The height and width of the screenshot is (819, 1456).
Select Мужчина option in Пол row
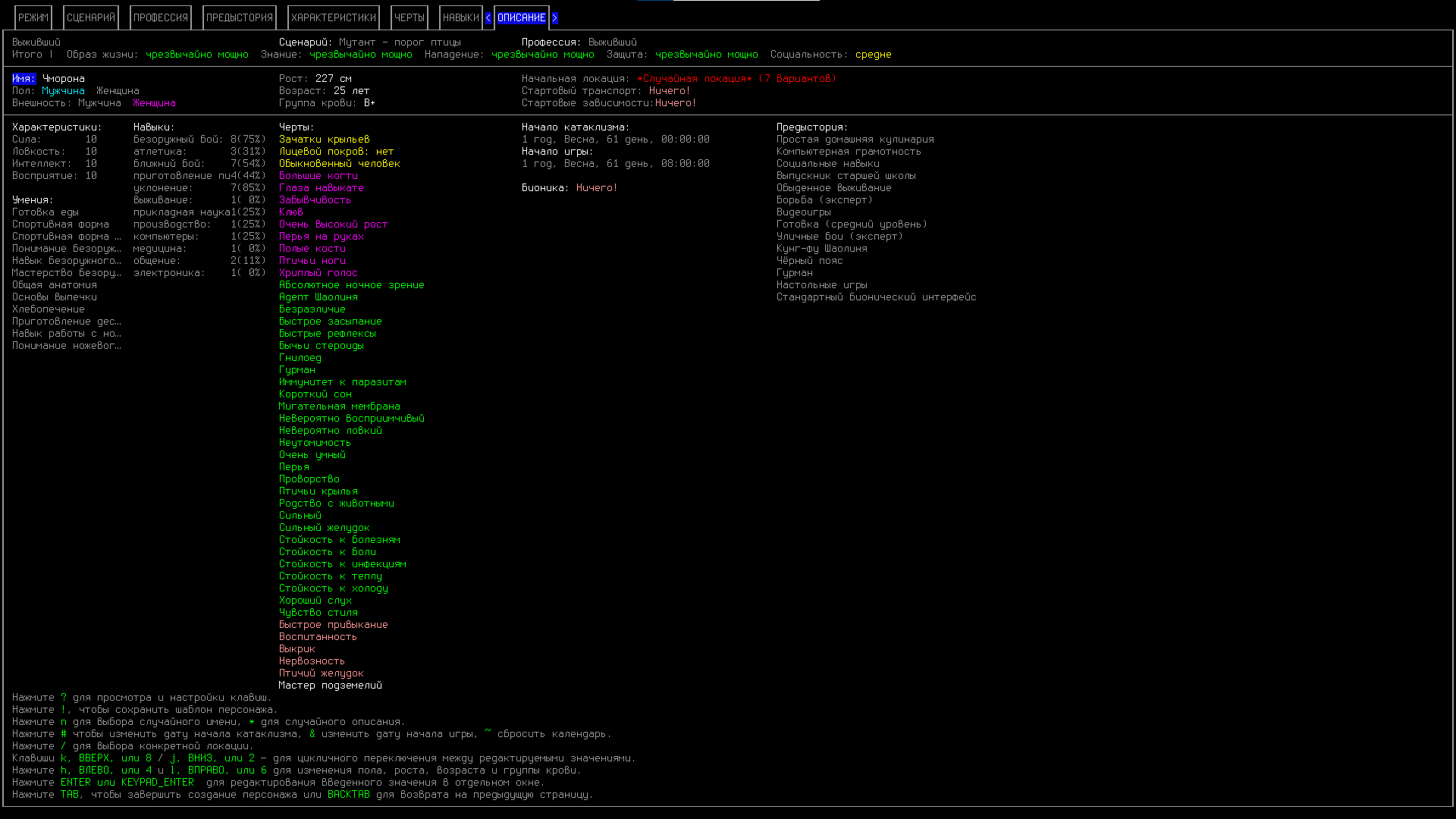point(63,91)
